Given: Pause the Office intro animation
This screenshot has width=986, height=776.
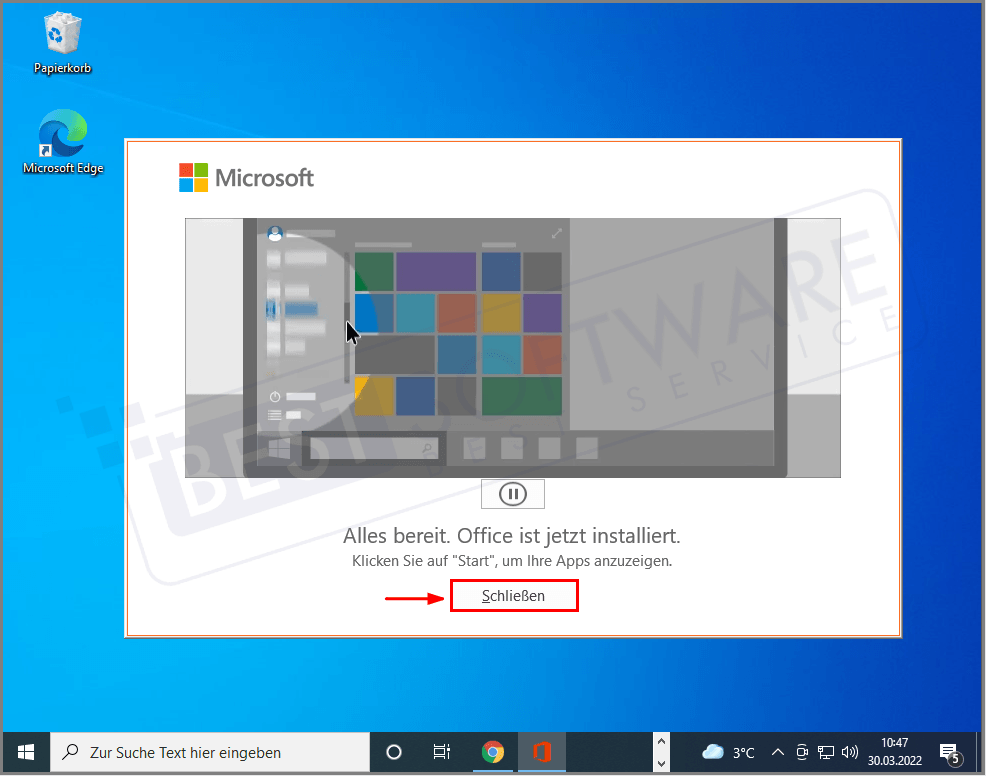Looking at the screenshot, I should (x=512, y=494).
